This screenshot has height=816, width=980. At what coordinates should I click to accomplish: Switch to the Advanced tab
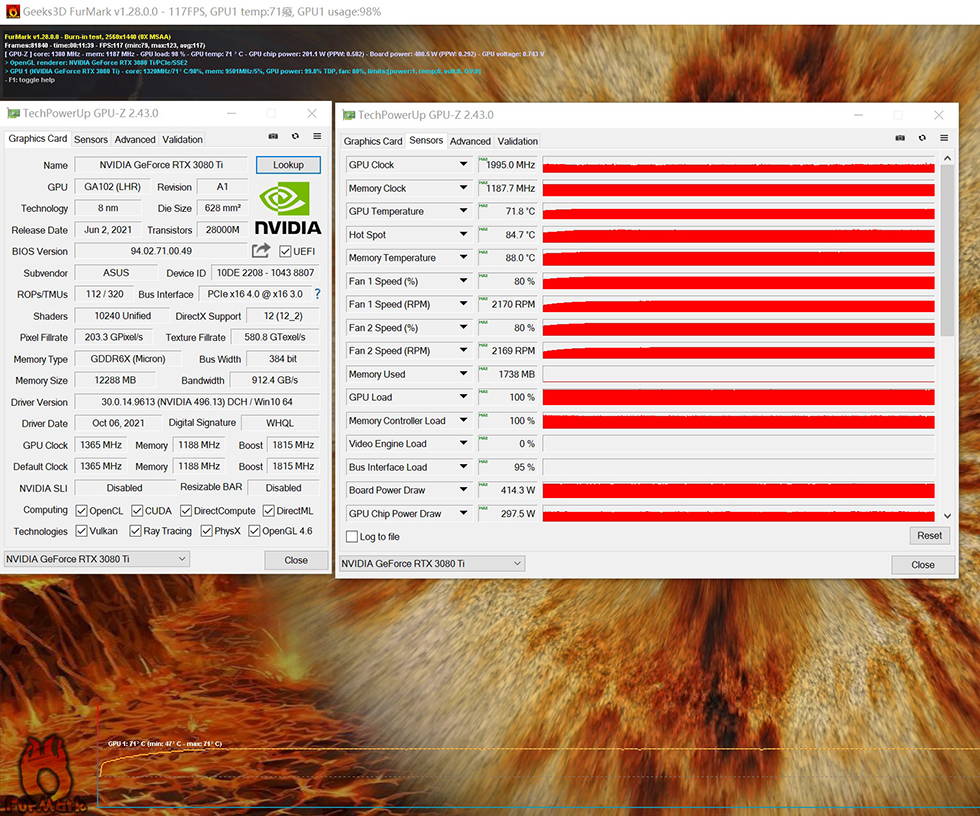134,139
